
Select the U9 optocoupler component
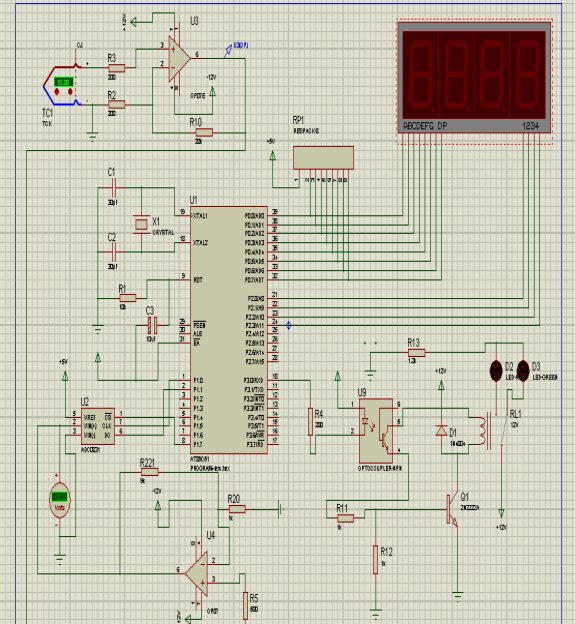click(376, 431)
